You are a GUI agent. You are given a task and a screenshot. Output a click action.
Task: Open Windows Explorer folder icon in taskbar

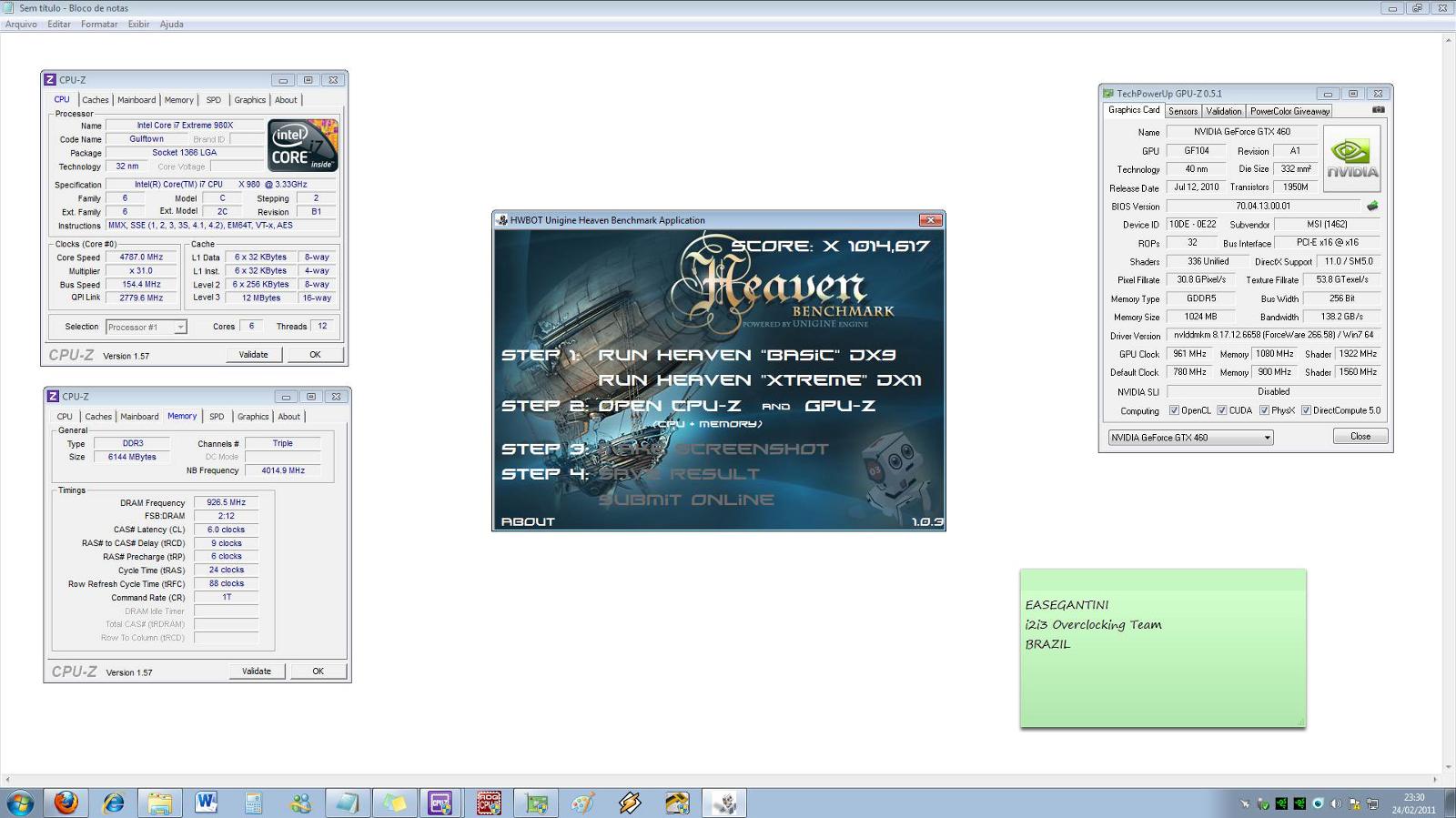point(160,803)
